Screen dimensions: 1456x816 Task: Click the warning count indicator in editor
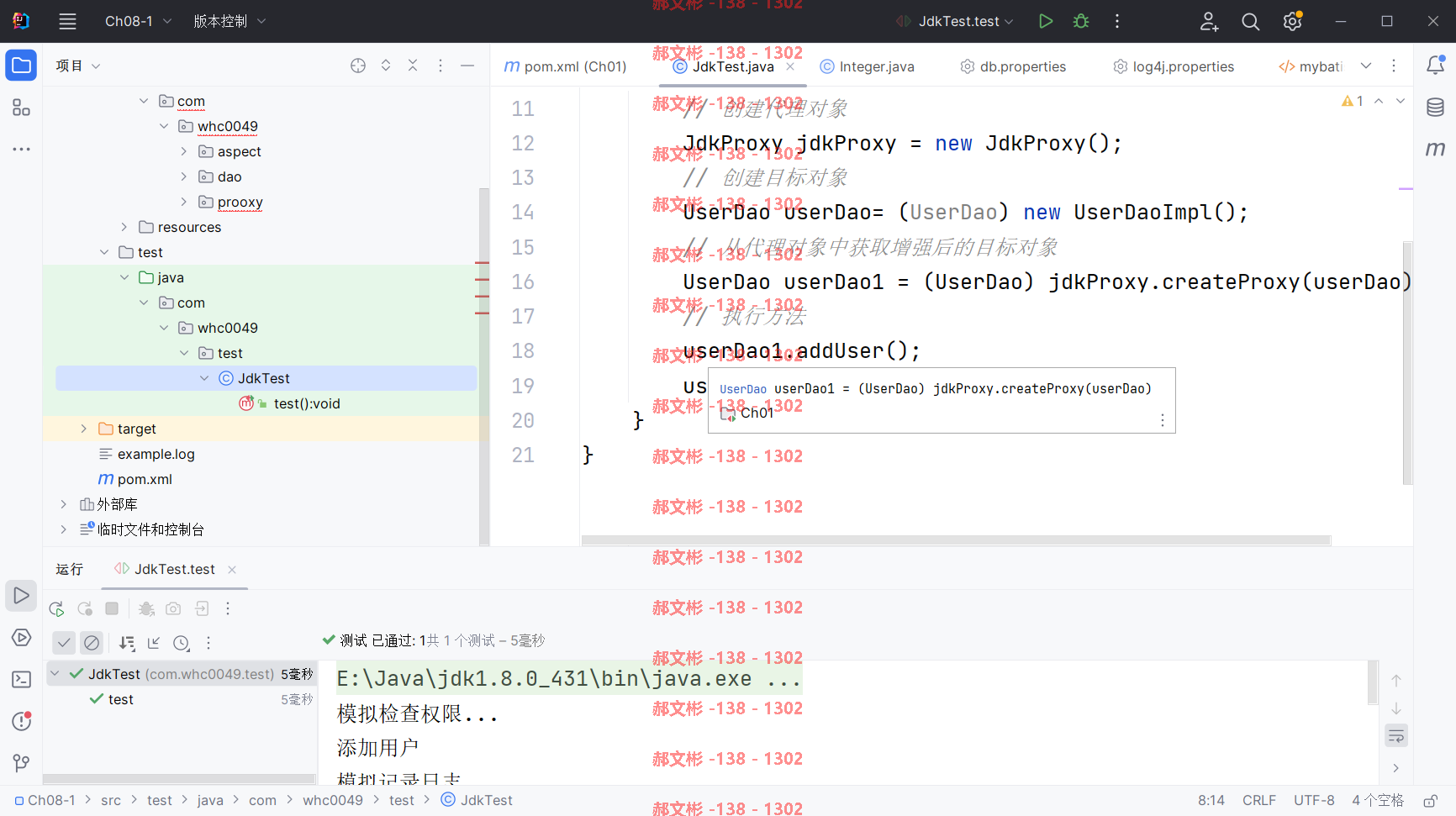click(x=1353, y=101)
